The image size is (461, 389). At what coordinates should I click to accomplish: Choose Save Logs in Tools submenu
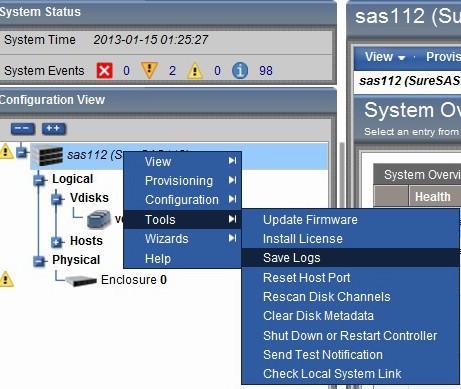point(350,258)
